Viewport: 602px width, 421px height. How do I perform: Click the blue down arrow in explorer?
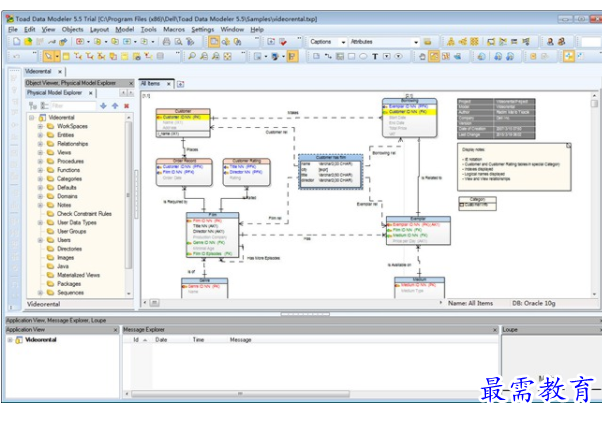pyautogui.click(x=103, y=106)
